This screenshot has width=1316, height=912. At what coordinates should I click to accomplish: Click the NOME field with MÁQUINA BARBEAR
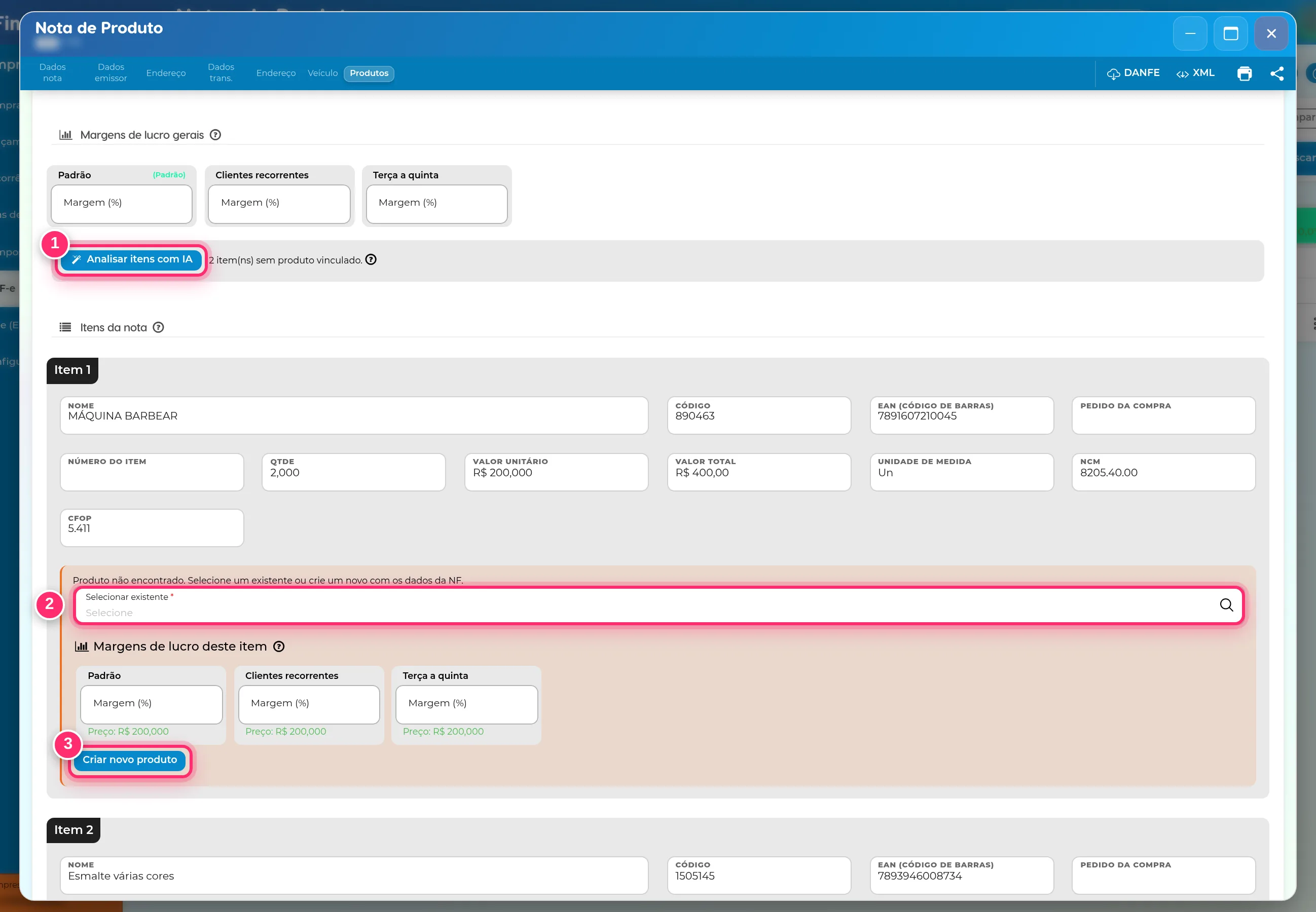click(x=354, y=415)
